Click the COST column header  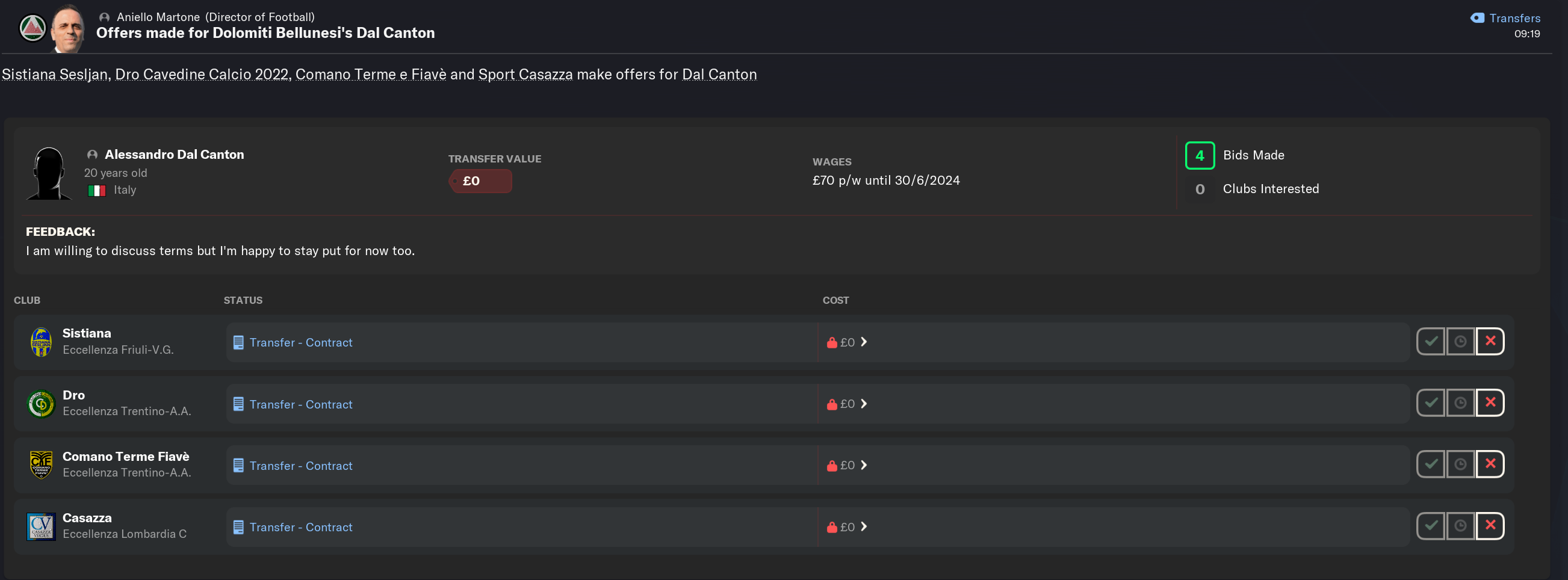835,300
